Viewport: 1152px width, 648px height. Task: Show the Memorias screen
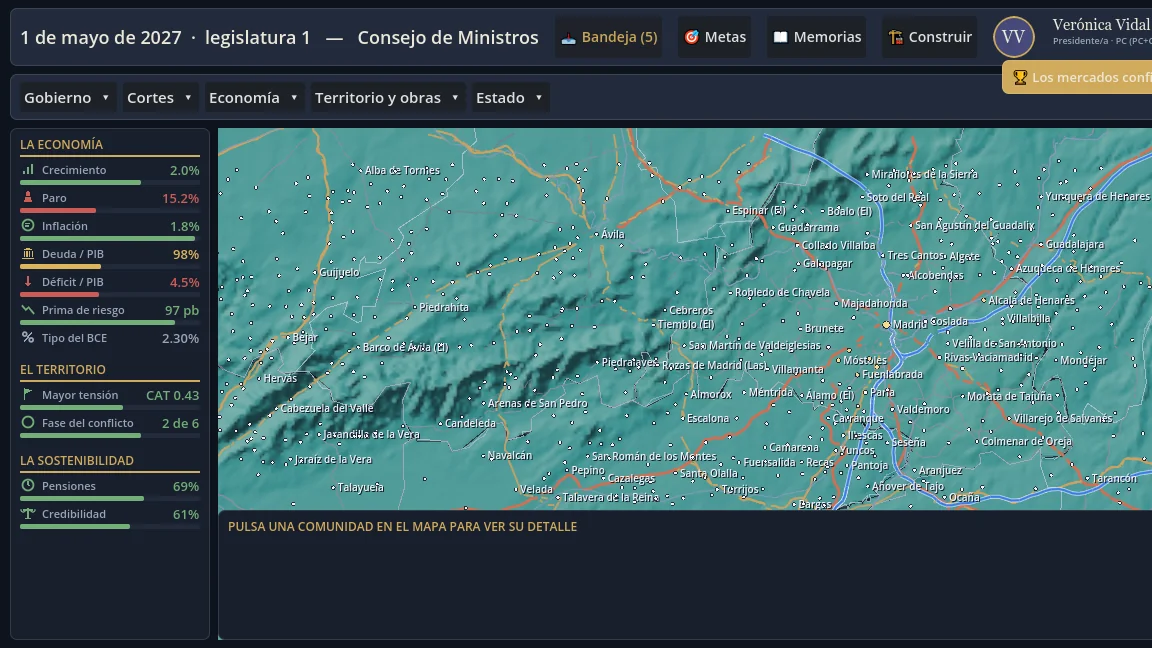(817, 37)
